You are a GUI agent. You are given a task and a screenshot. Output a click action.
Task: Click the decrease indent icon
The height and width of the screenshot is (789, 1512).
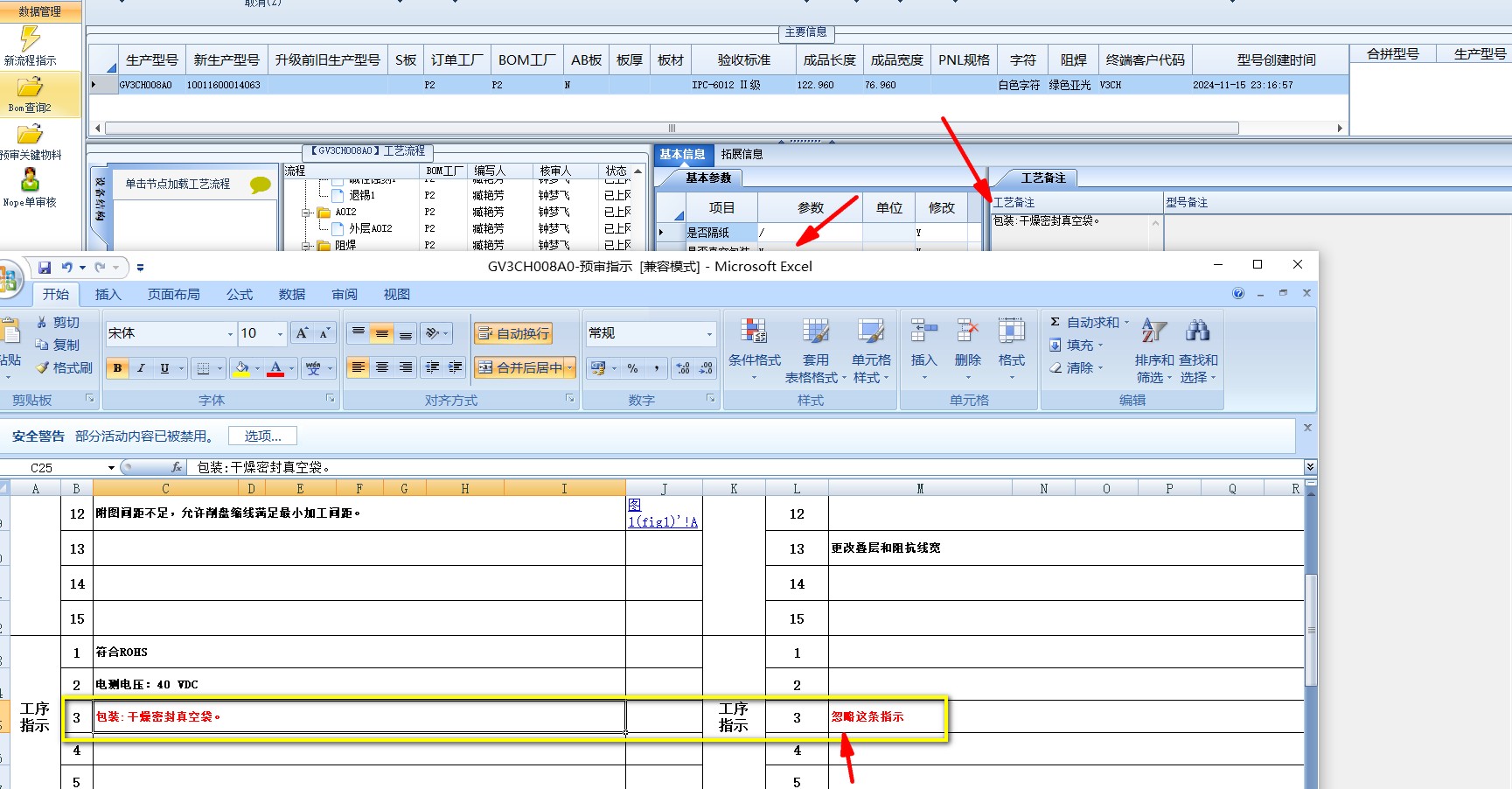(432, 368)
